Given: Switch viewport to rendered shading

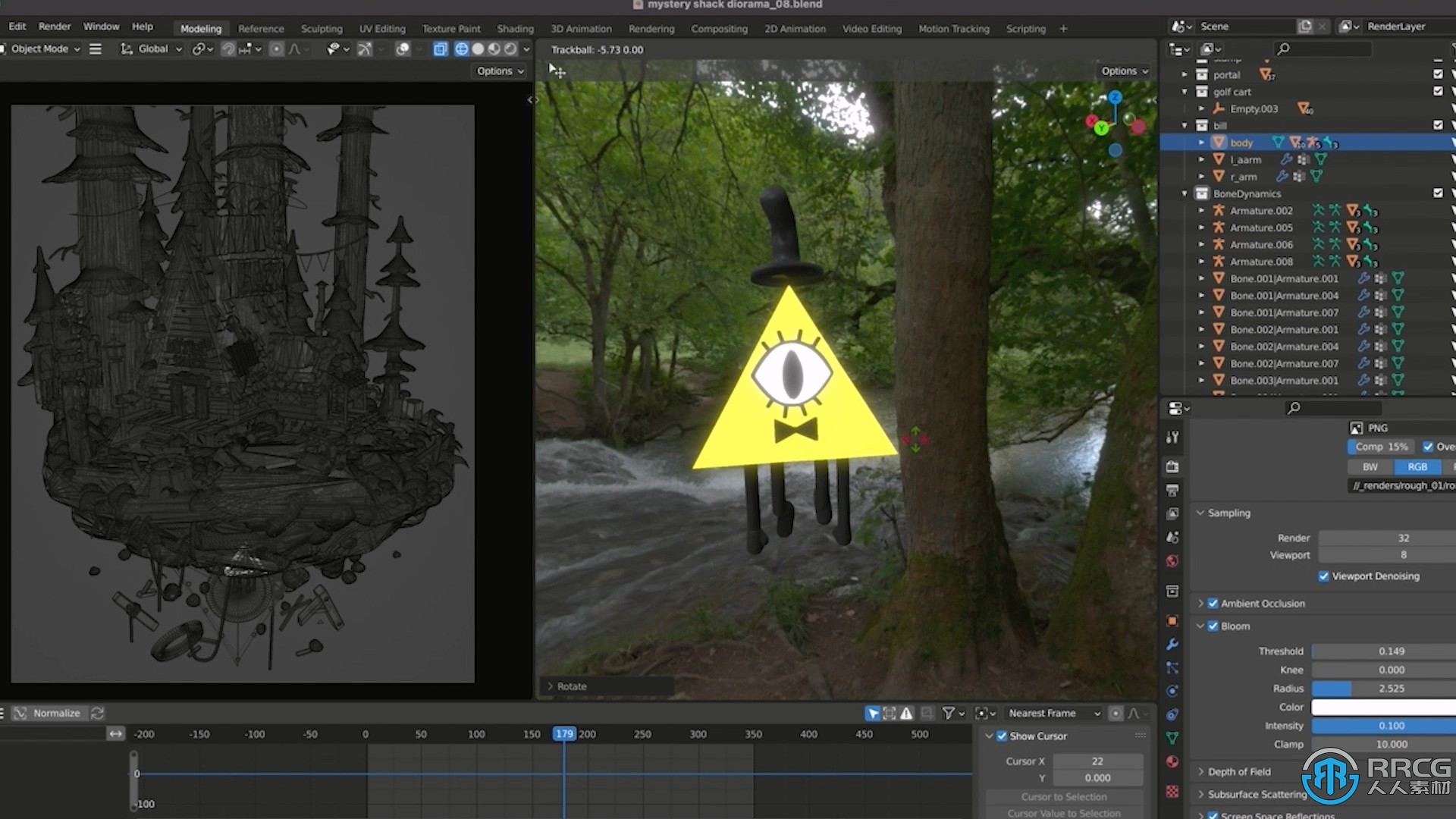Looking at the screenshot, I should tap(511, 49).
